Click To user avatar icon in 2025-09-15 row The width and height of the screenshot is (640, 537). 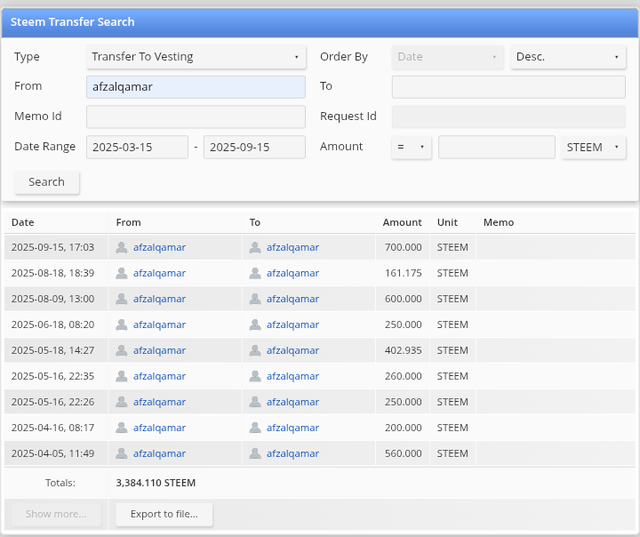(255, 247)
